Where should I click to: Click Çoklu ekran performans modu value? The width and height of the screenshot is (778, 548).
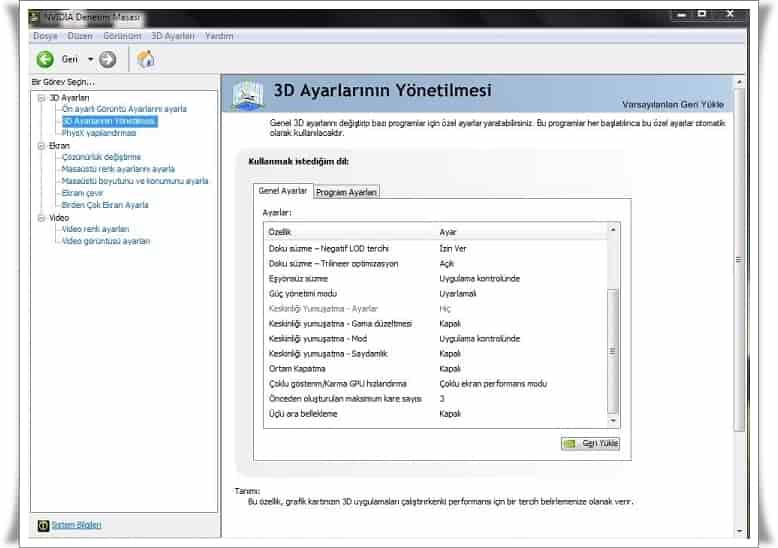(x=493, y=384)
